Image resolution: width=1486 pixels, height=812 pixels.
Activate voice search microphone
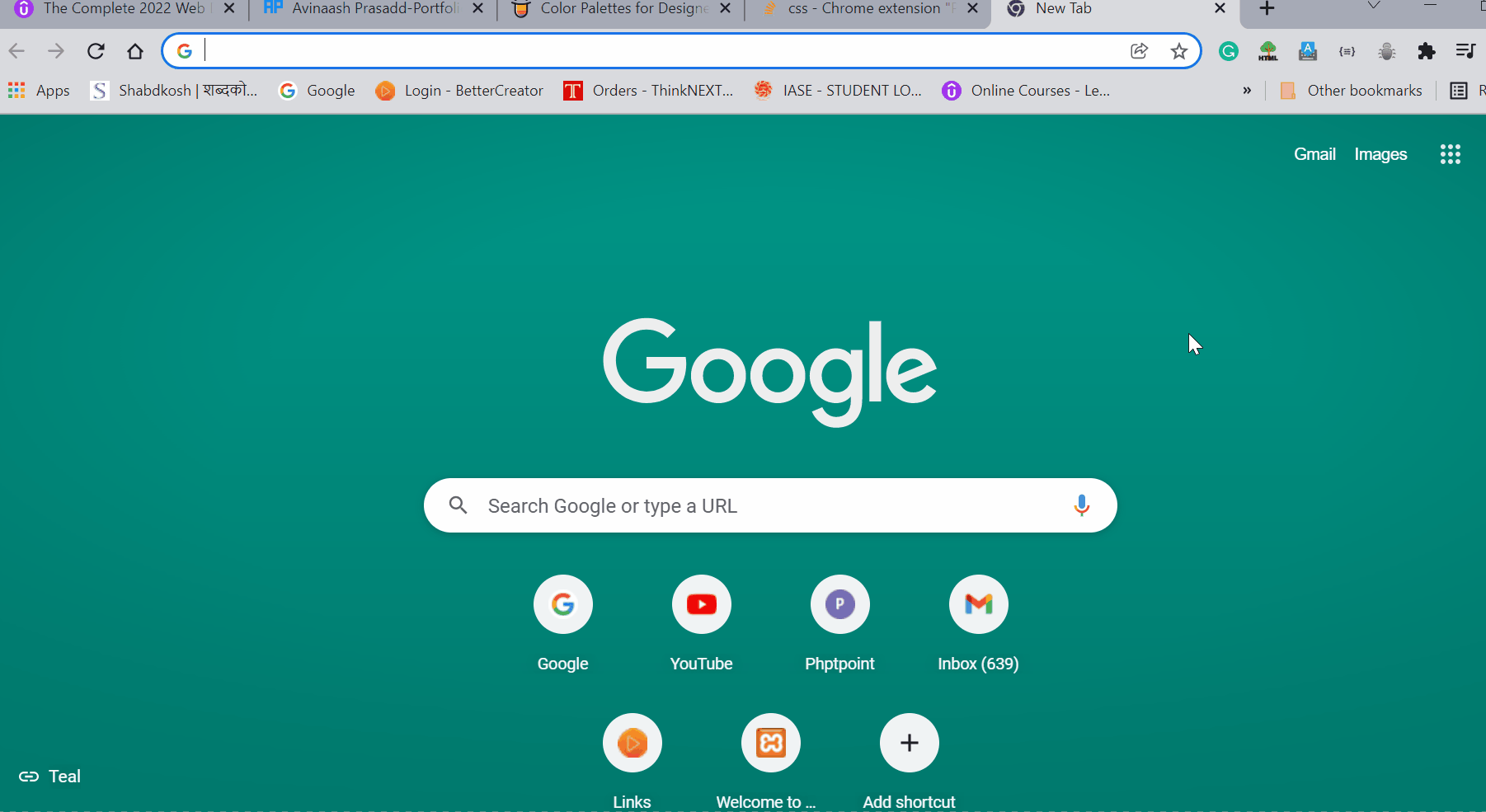pos(1081,505)
